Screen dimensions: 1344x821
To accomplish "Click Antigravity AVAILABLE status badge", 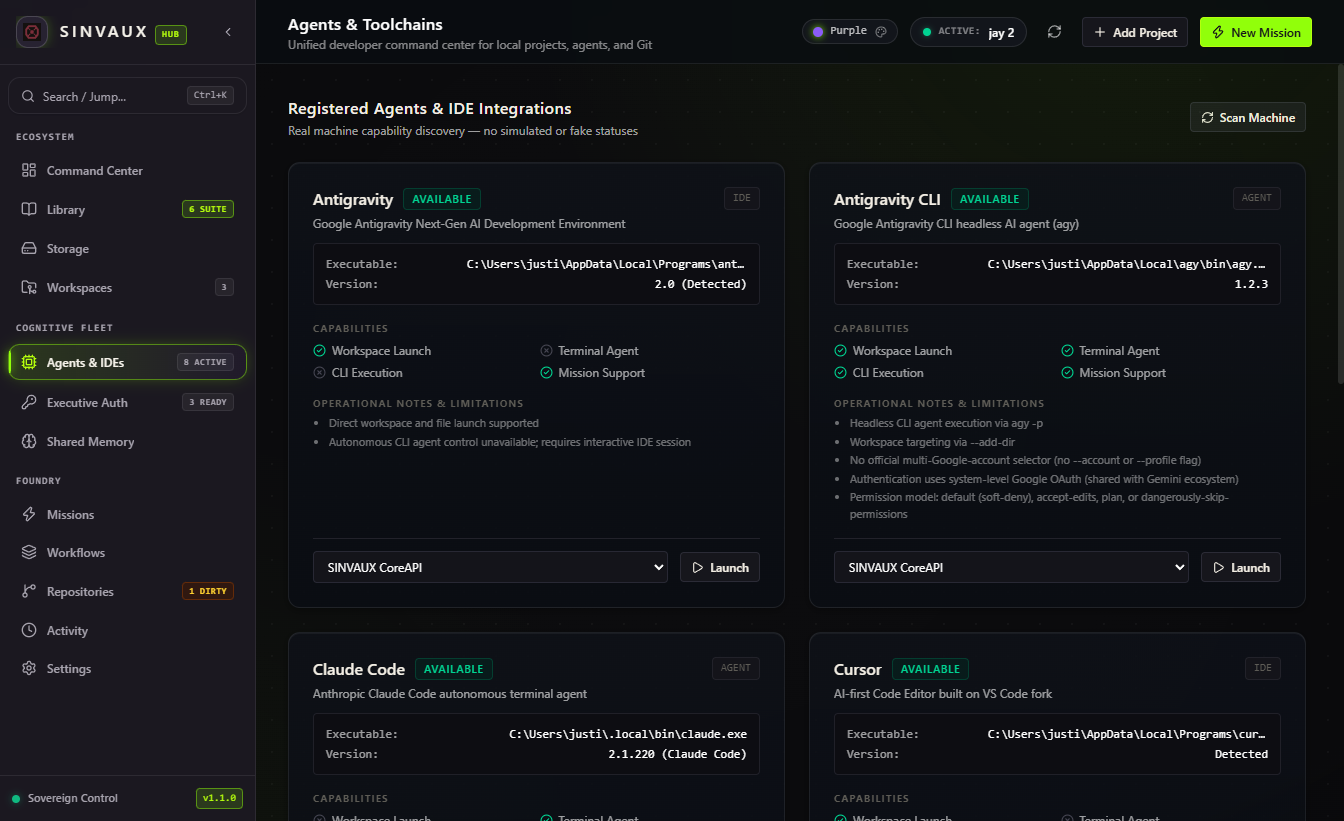I will (x=442, y=199).
